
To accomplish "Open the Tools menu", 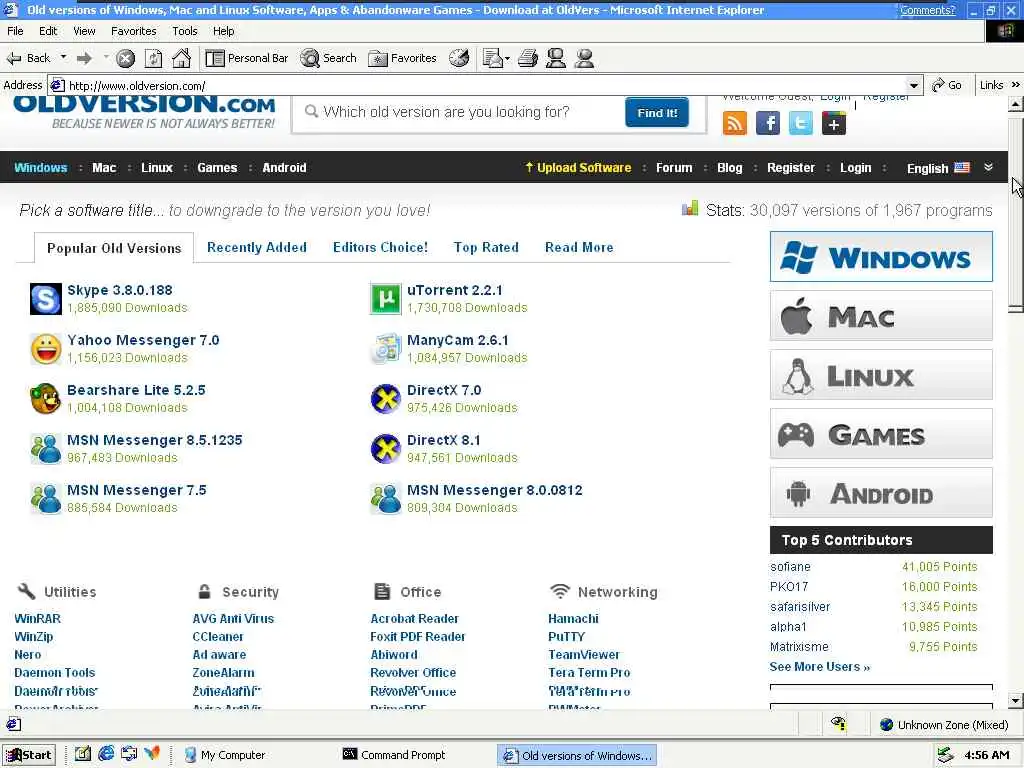I will coord(185,31).
